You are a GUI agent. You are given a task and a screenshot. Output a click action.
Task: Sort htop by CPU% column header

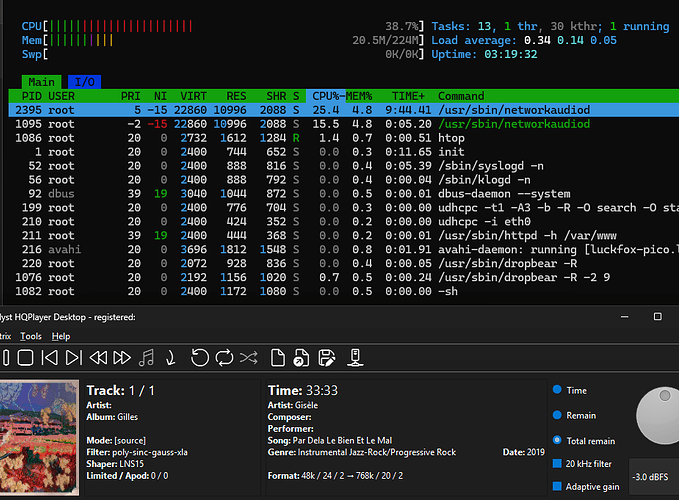click(x=326, y=96)
